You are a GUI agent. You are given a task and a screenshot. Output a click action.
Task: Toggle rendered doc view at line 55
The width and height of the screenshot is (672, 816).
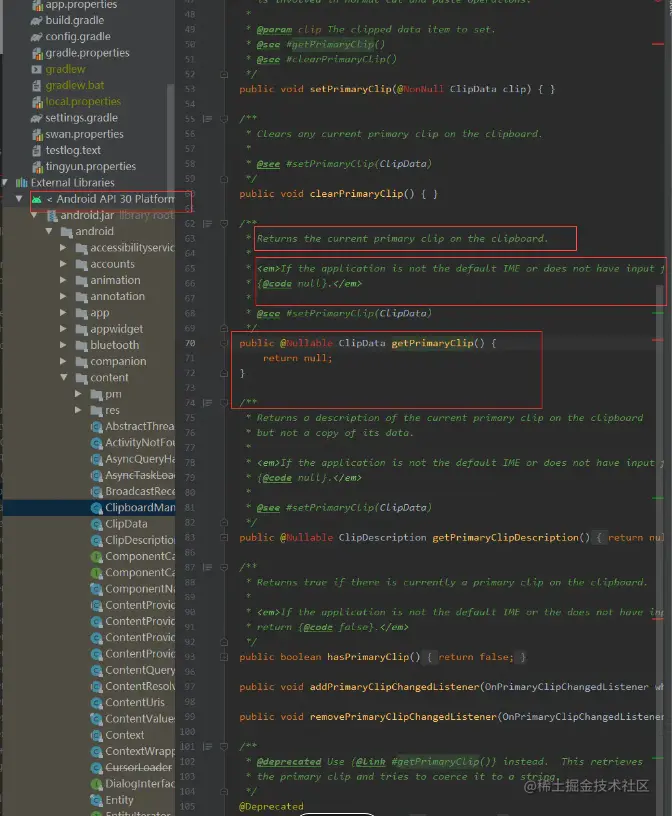point(207,119)
